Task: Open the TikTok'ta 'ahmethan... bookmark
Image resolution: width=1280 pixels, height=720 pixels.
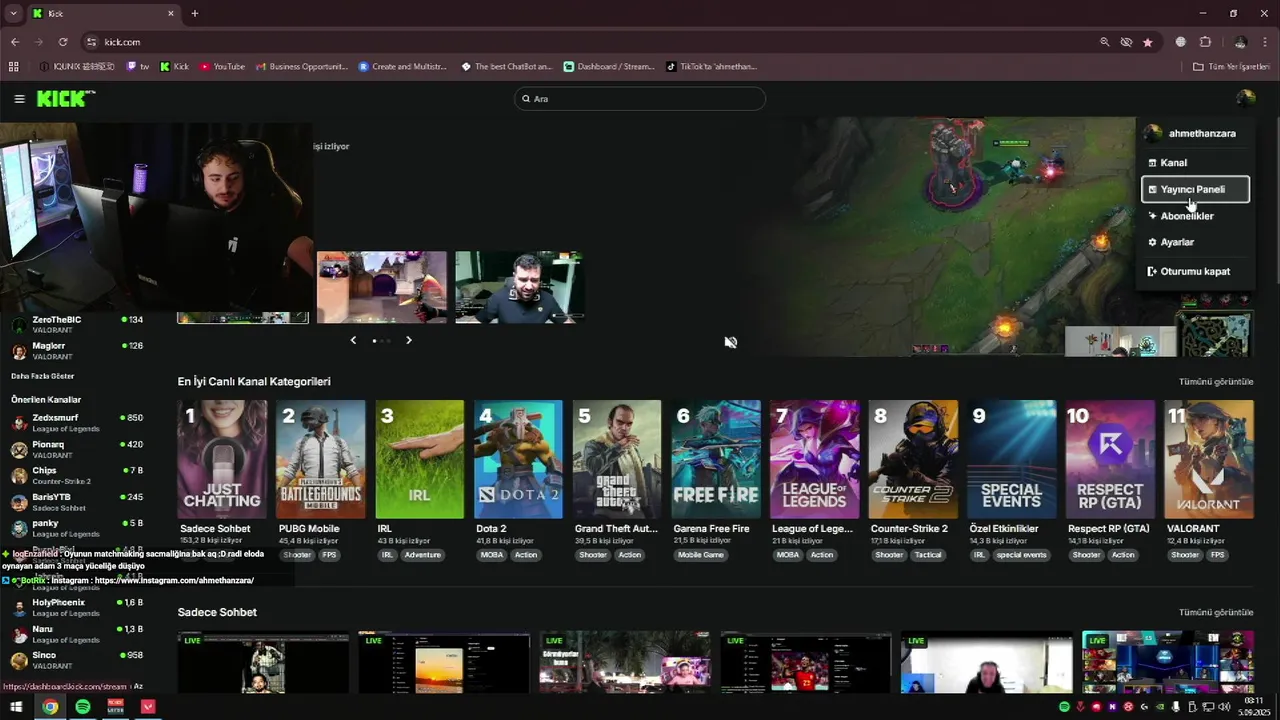Action: (711, 67)
